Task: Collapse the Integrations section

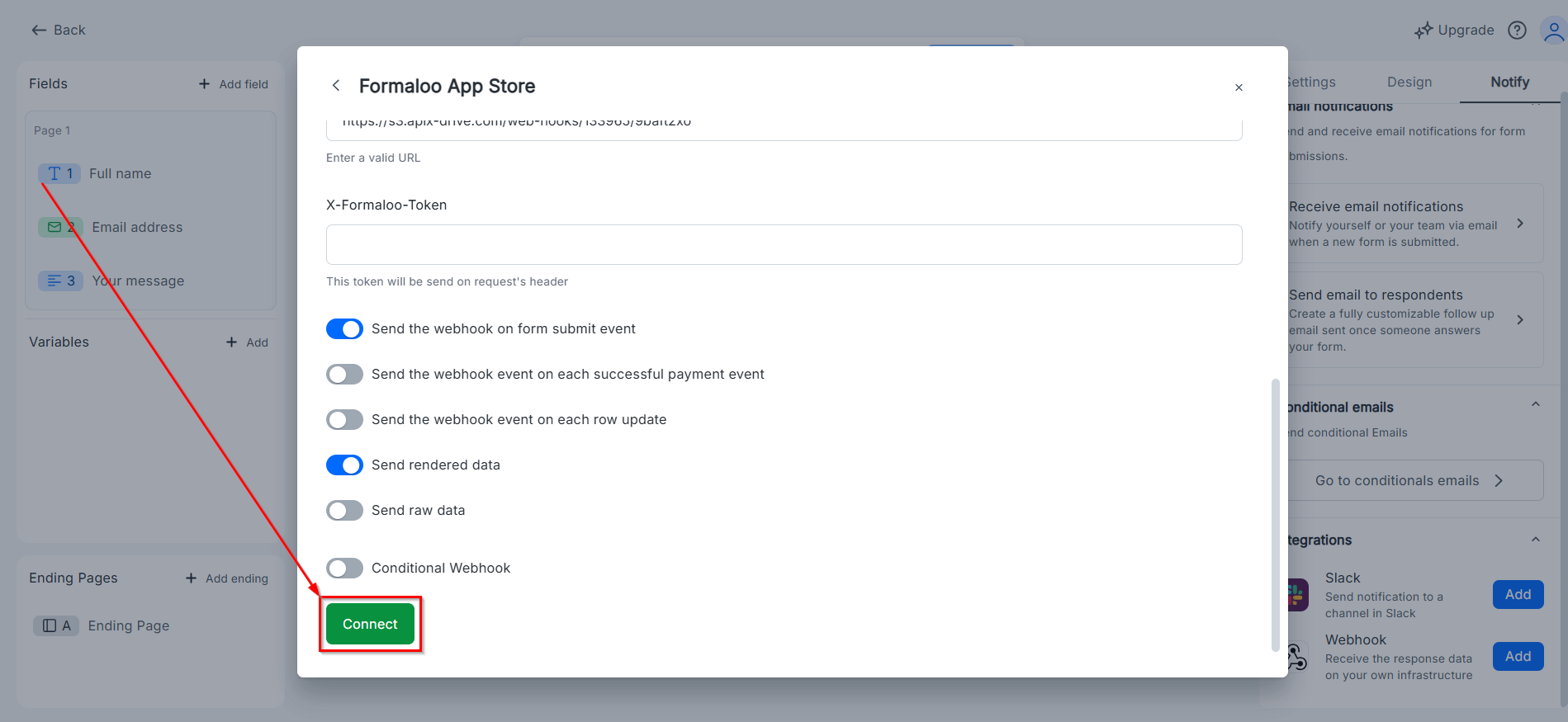Action: click(1536, 540)
